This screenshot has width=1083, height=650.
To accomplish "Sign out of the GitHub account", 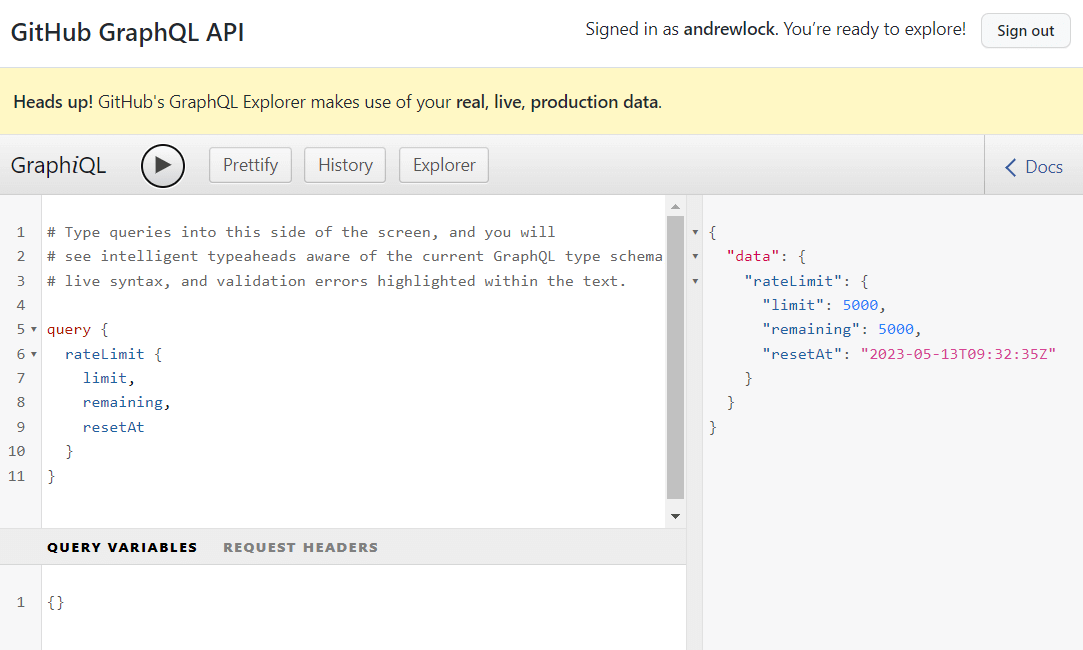I will coord(1025,30).
